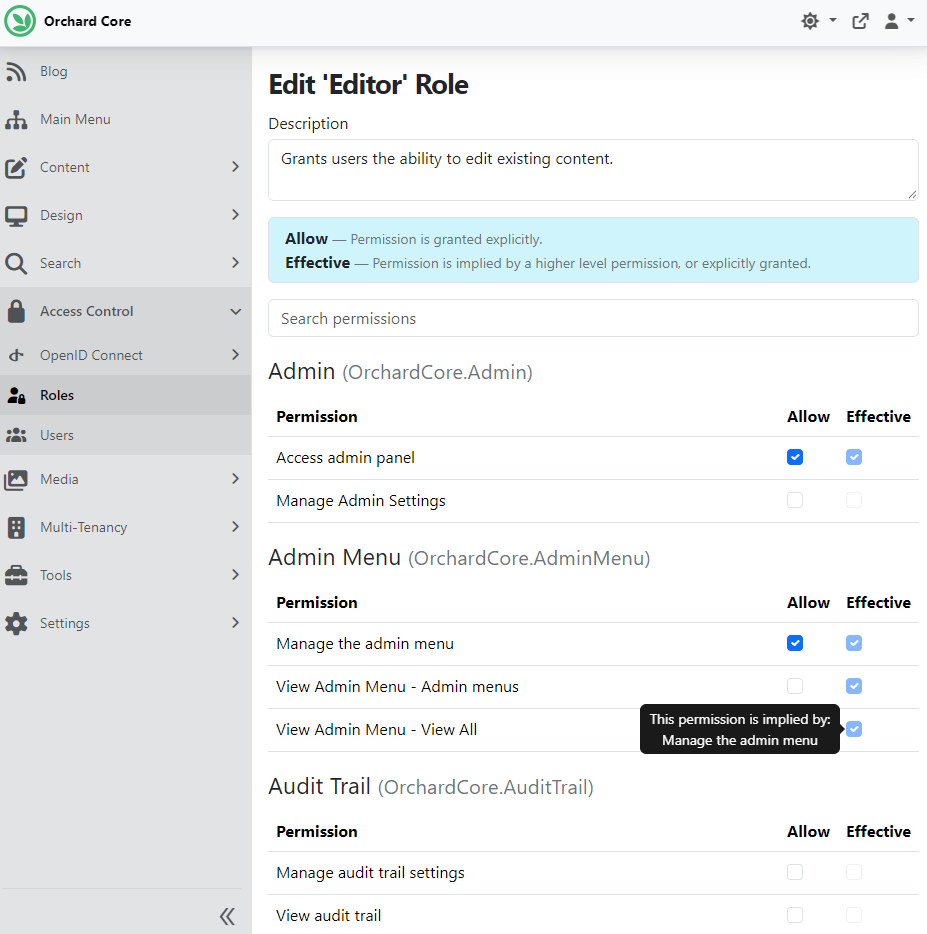
Task: Click the Settings cog icon in the sidebar
Action: point(16,623)
